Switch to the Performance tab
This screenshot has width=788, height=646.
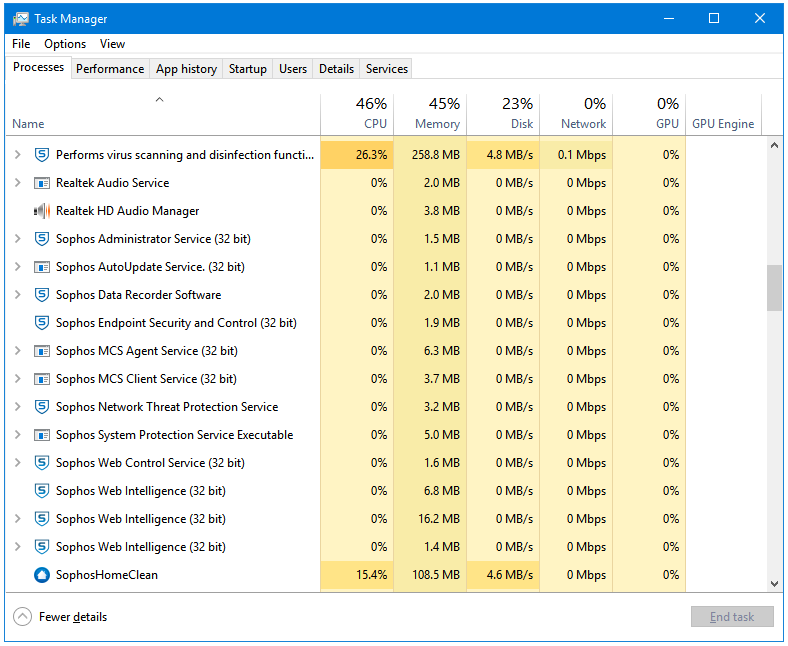point(110,69)
